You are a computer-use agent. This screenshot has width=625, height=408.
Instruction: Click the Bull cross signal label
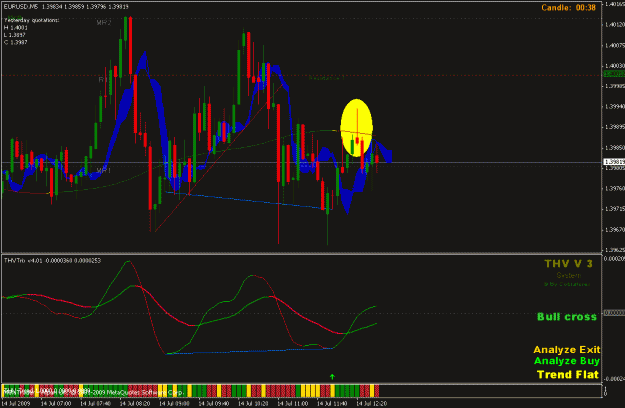[567, 317]
